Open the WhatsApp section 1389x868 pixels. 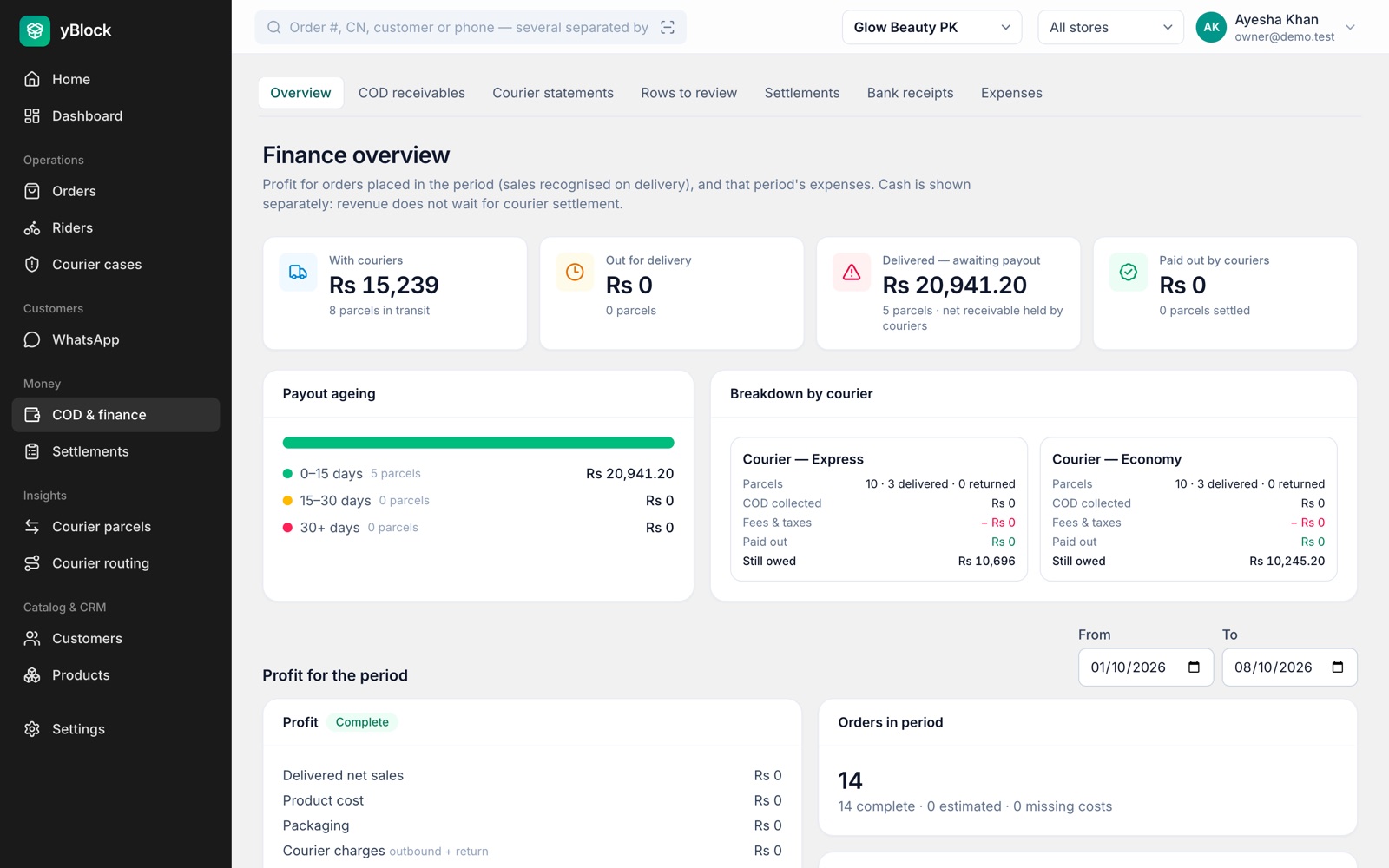(x=115, y=339)
